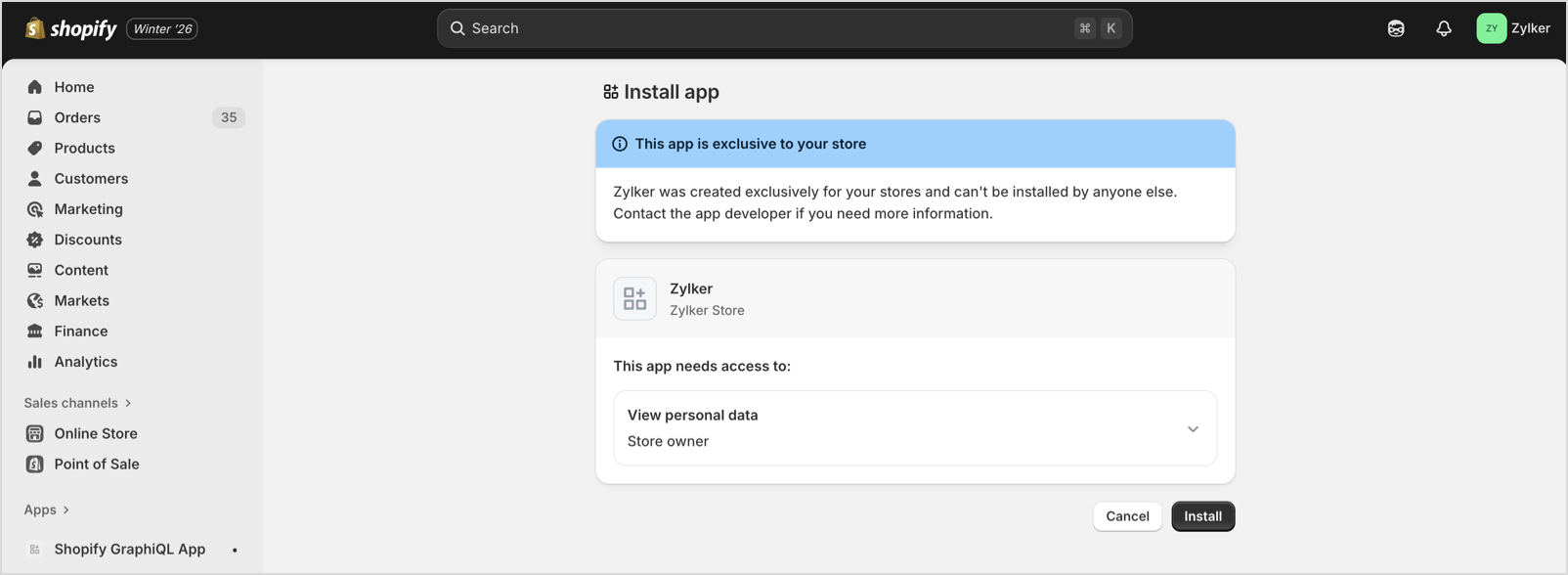Click the Zylker app icon placeholder

tap(634, 298)
